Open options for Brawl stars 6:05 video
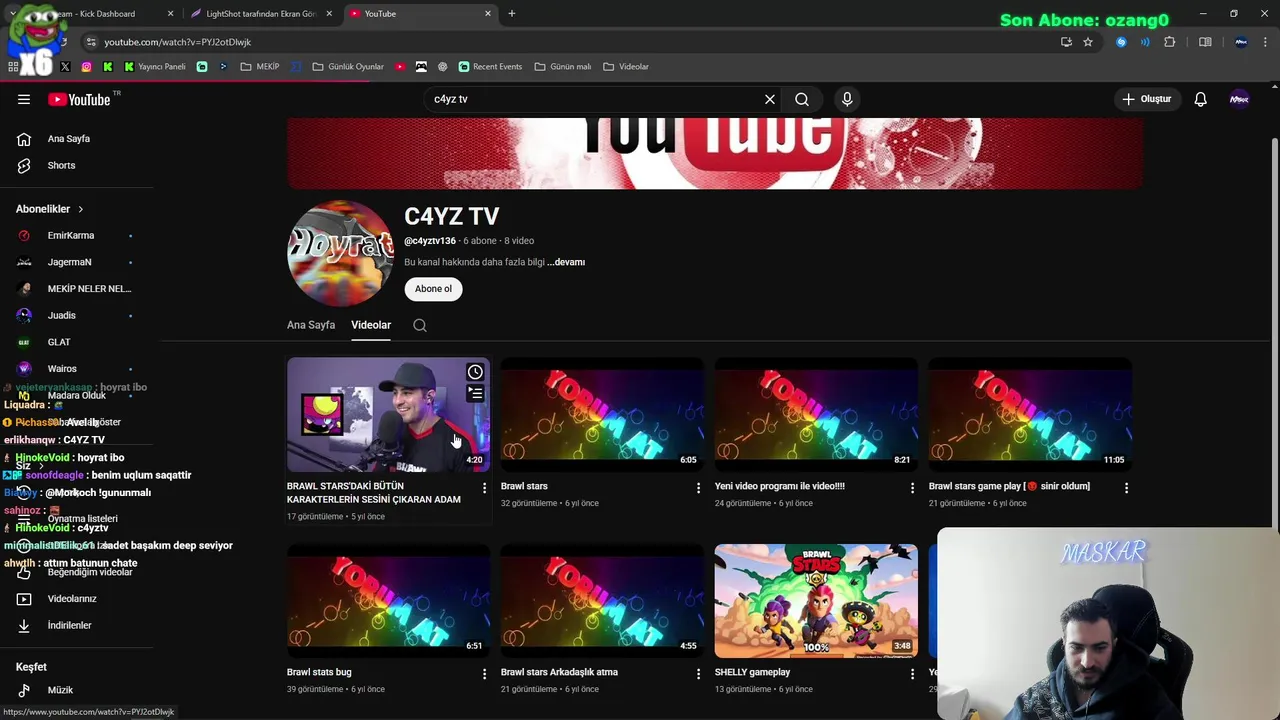This screenshot has height=720, width=1280. (x=698, y=488)
